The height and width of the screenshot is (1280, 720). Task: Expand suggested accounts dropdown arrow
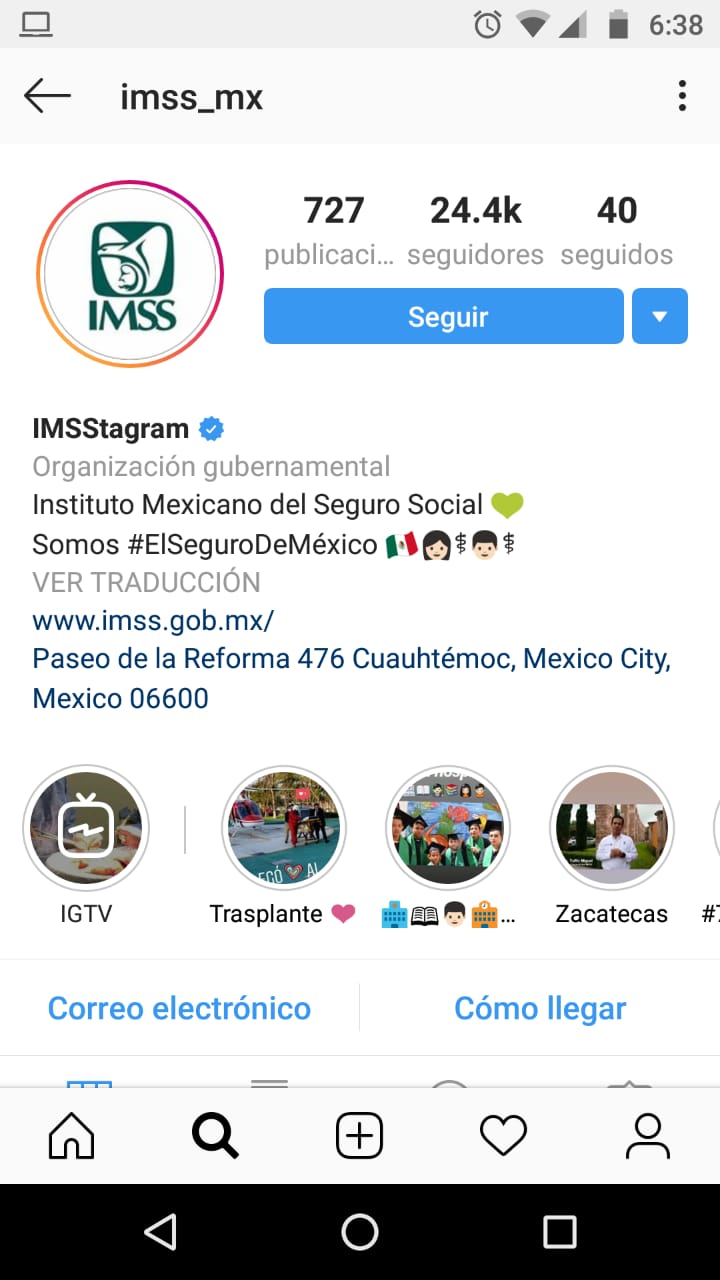[x=660, y=316]
